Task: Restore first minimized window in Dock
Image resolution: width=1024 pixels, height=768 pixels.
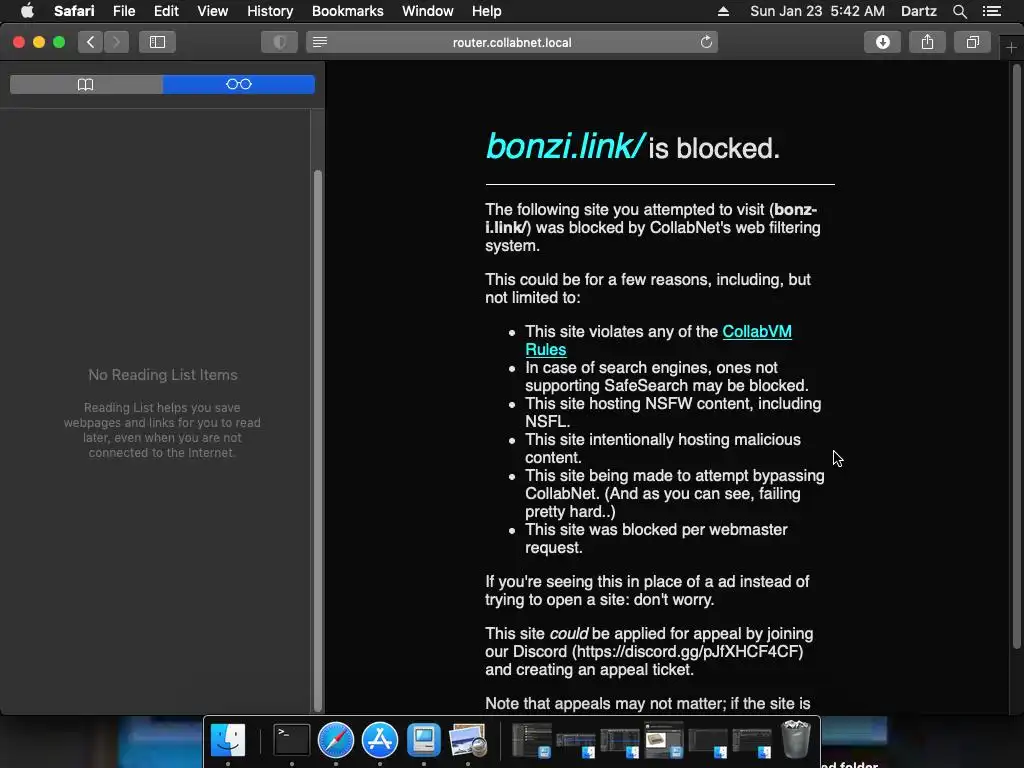Action: click(x=532, y=740)
